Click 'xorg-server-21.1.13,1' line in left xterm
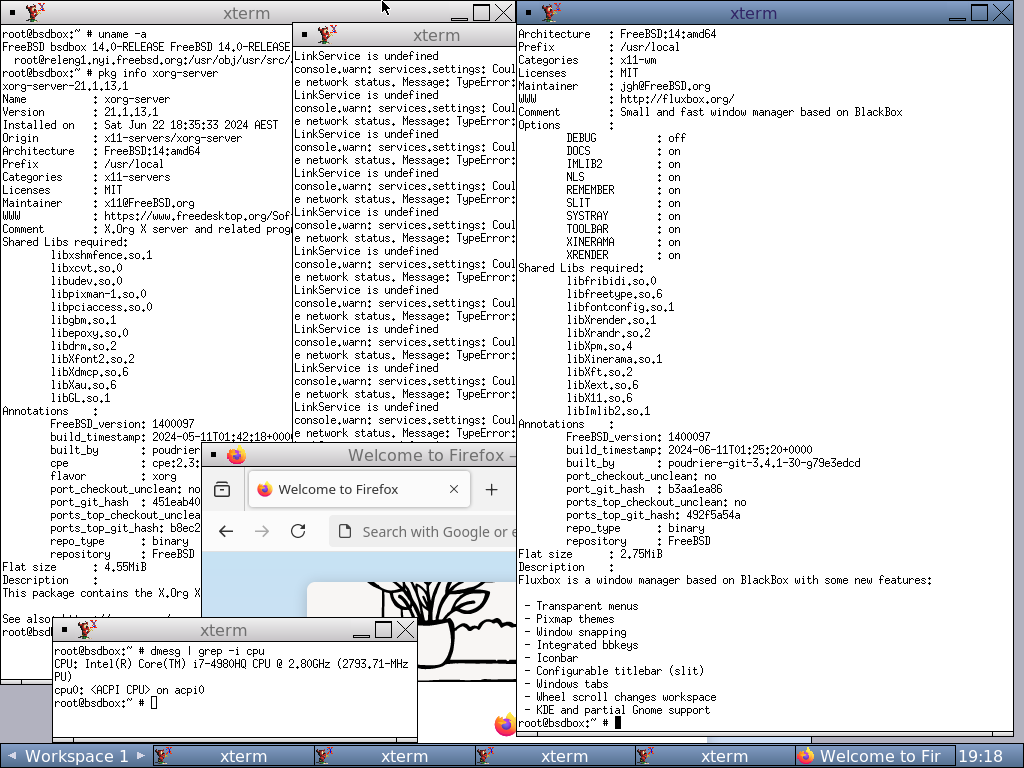Image resolution: width=1024 pixels, height=768 pixels. point(65,86)
